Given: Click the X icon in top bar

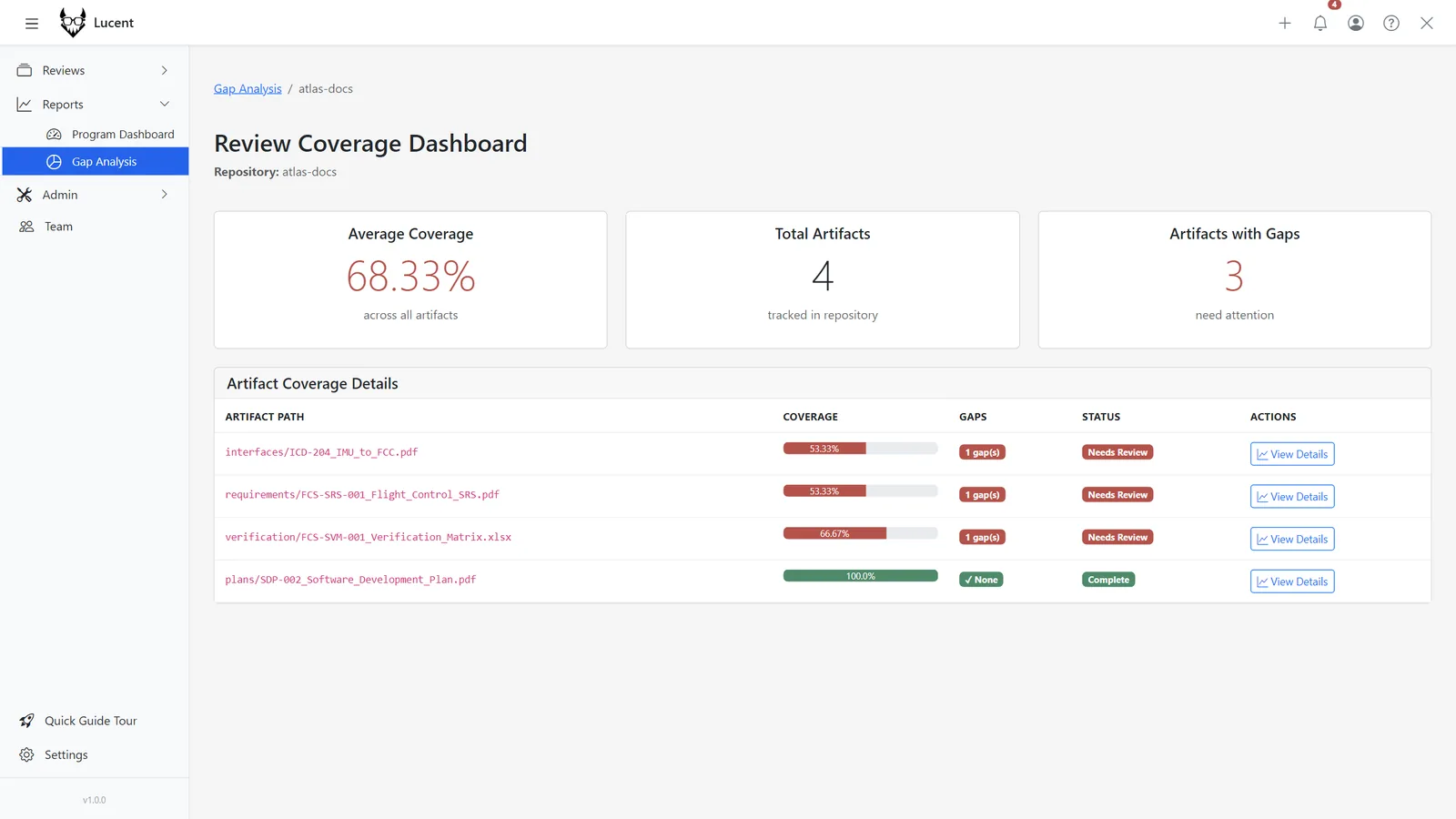Looking at the screenshot, I should [x=1427, y=24].
